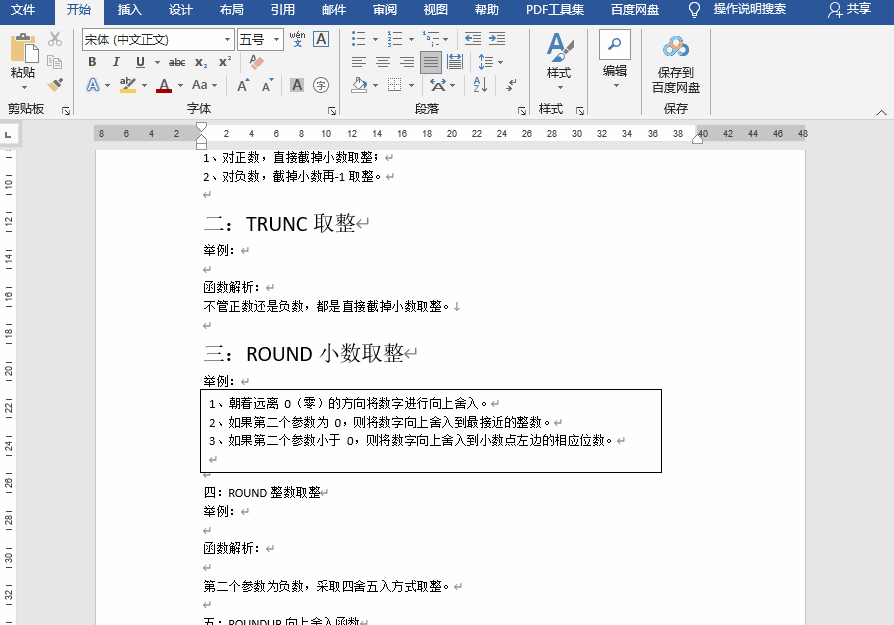Switch to the 视图 (View) tab
This screenshot has width=894, height=625.
436,10
